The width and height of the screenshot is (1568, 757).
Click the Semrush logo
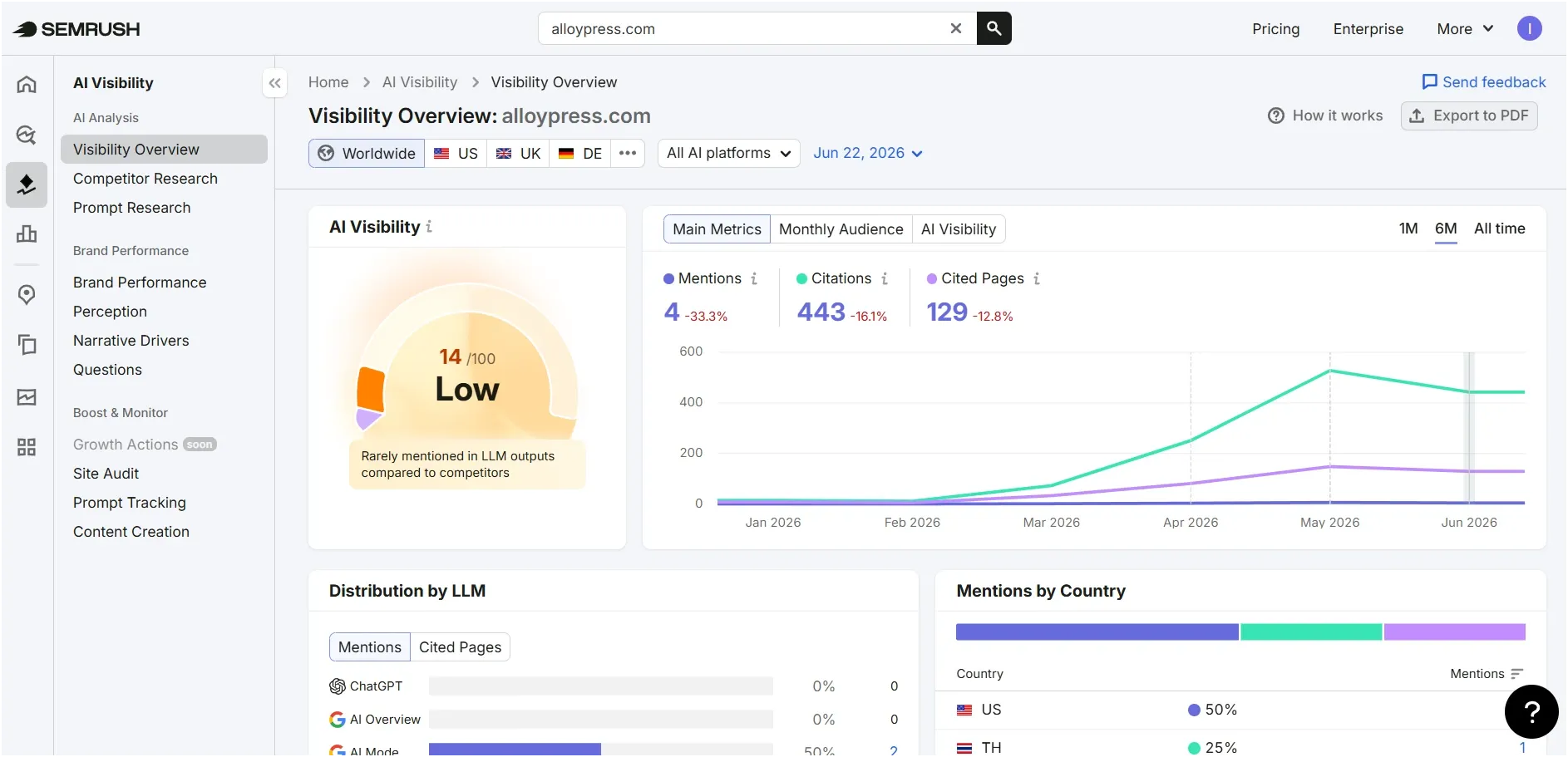tap(76, 29)
